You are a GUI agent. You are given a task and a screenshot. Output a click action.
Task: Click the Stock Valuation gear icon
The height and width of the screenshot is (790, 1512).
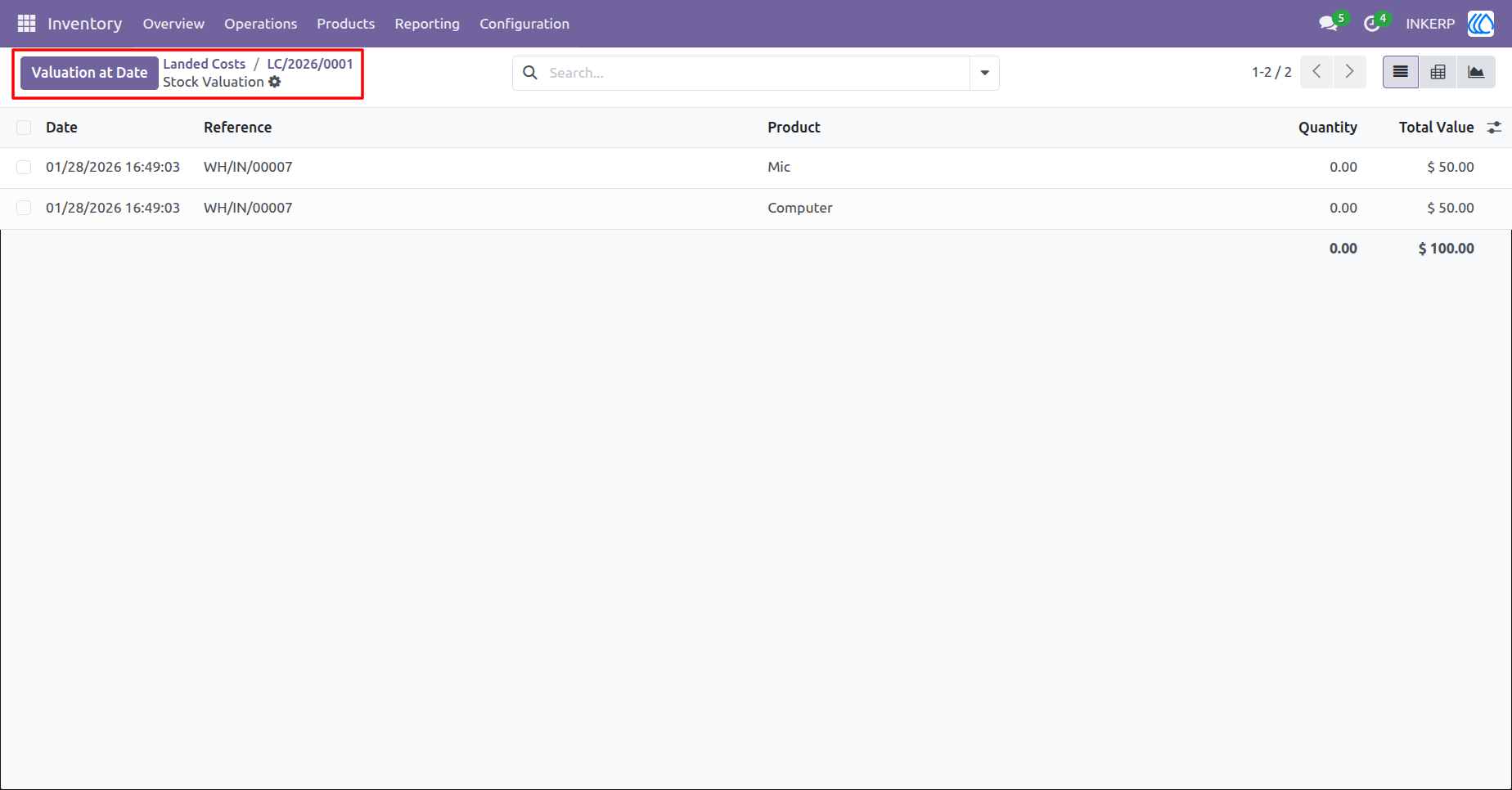pyautogui.click(x=275, y=82)
